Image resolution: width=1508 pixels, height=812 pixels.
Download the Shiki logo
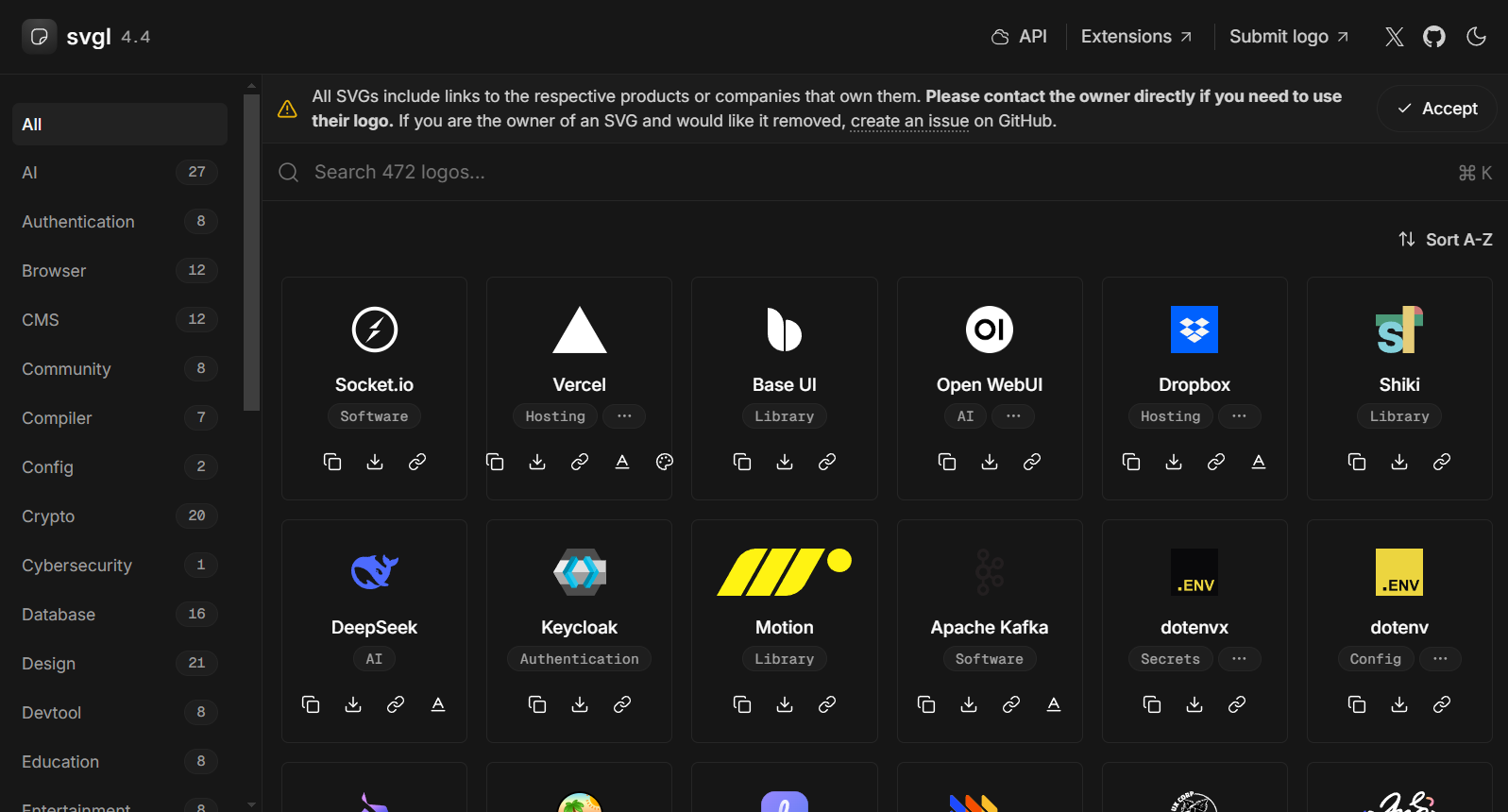(1399, 462)
